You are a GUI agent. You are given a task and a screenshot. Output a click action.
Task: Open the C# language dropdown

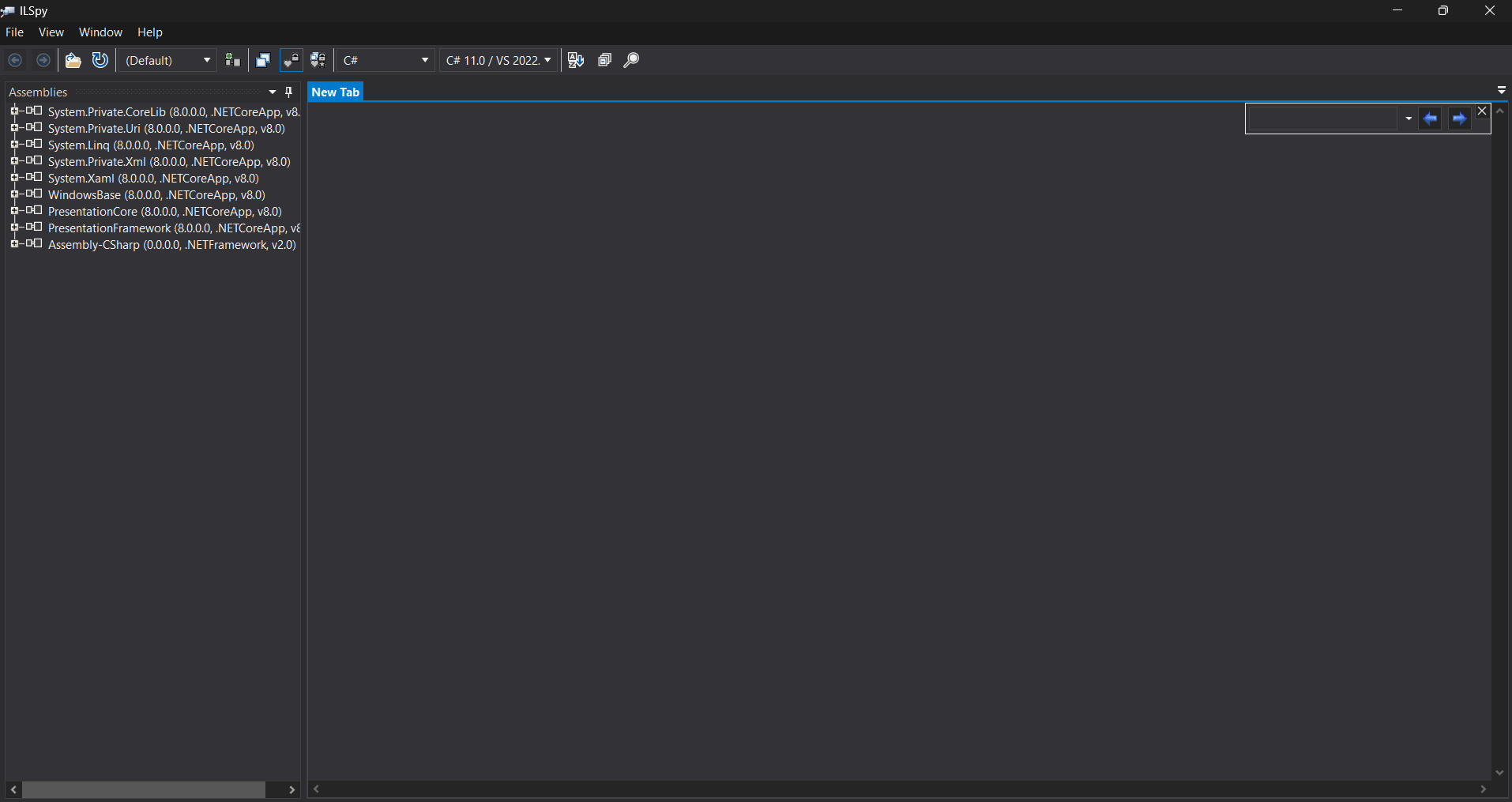tap(386, 60)
